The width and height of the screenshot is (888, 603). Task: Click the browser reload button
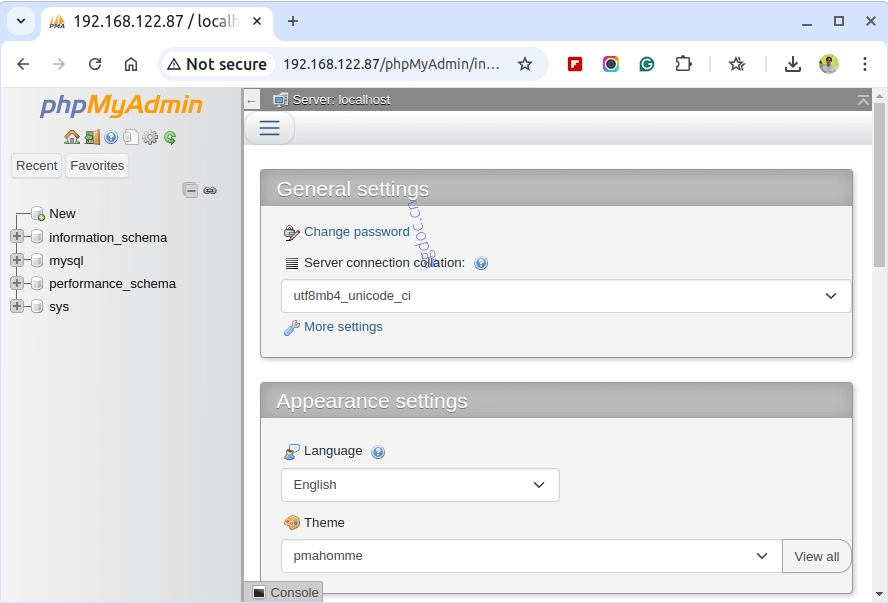[95, 64]
